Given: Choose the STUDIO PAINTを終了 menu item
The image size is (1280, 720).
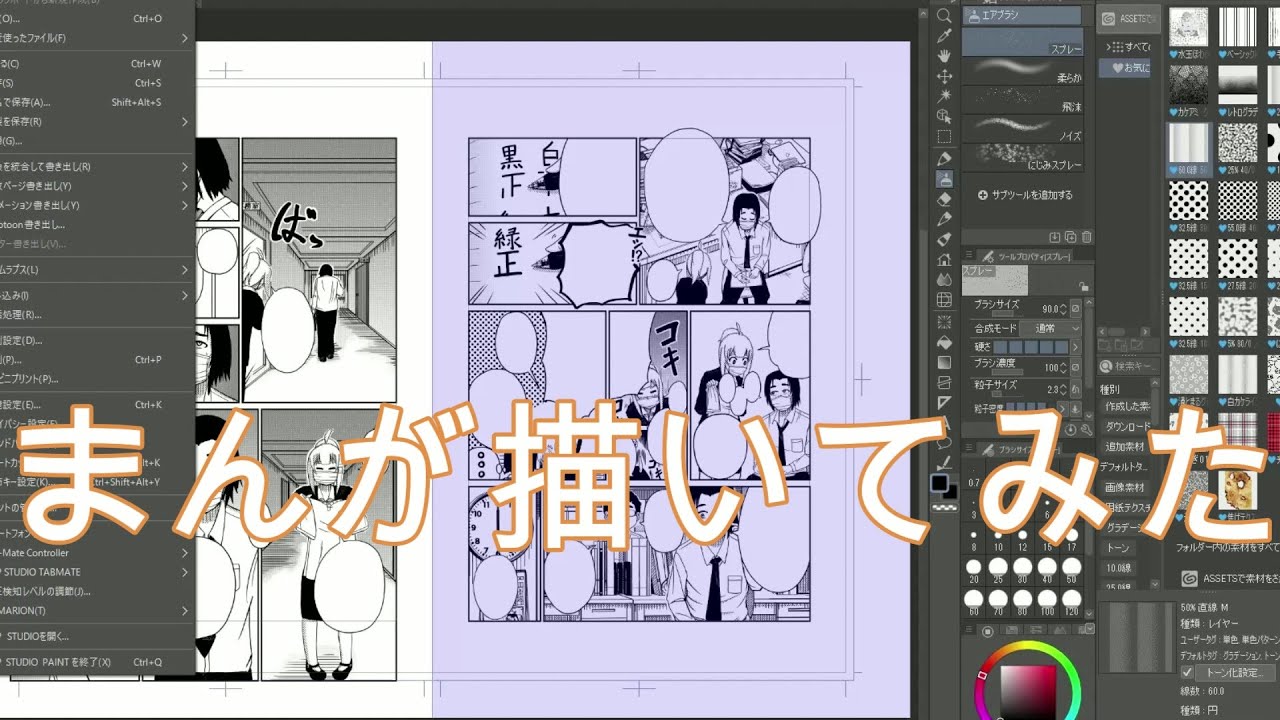Looking at the screenshot, I should (60, 662).
